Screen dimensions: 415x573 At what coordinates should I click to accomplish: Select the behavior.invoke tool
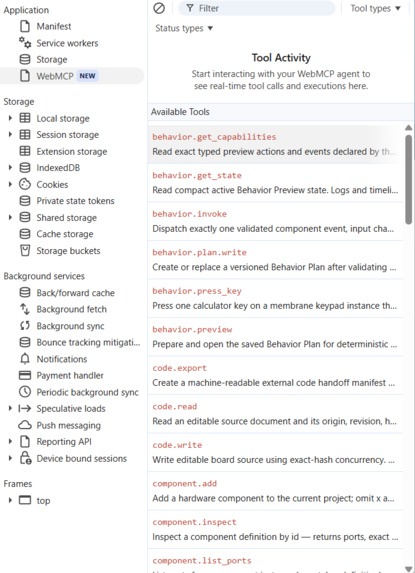(276, 221)
